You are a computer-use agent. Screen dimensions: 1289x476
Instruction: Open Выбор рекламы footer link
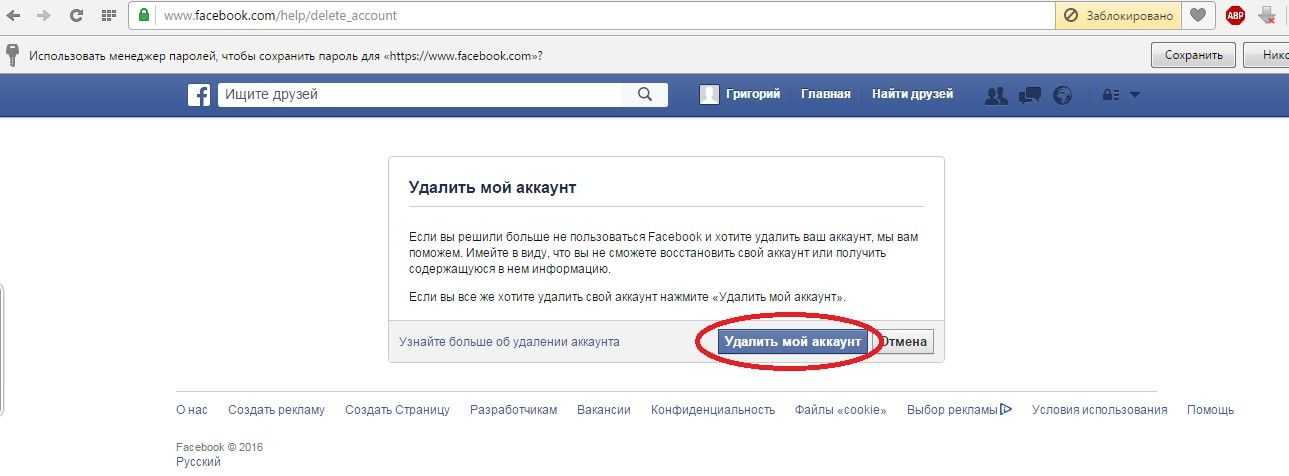(952, 410)
